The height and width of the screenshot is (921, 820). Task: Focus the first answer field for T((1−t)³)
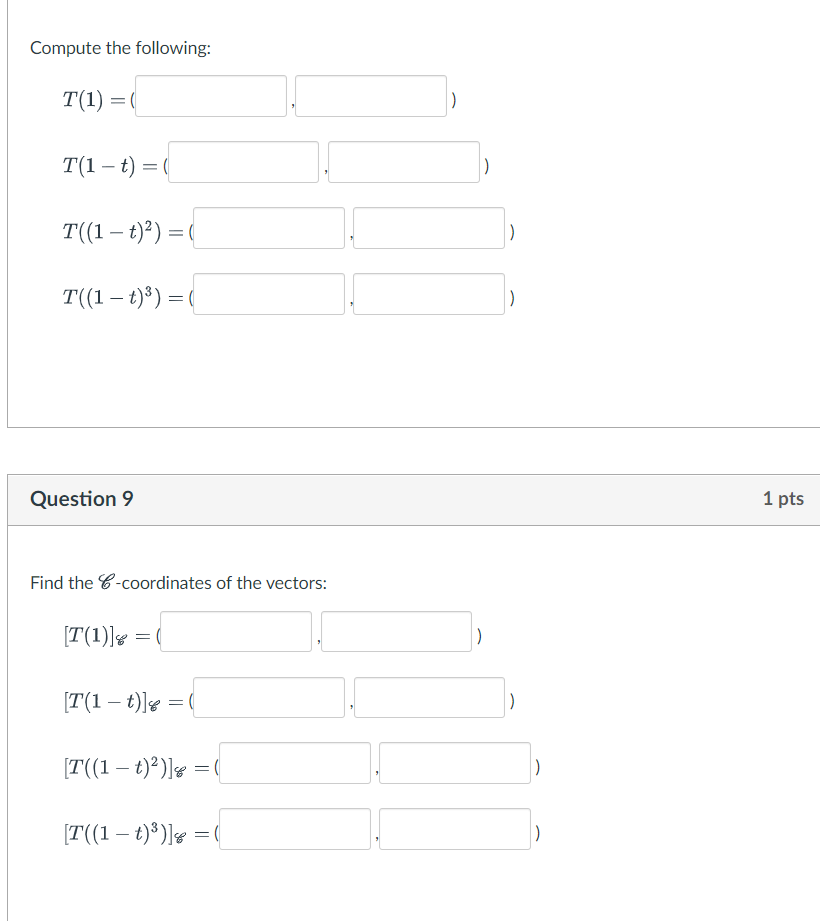[x=268, y=293]
